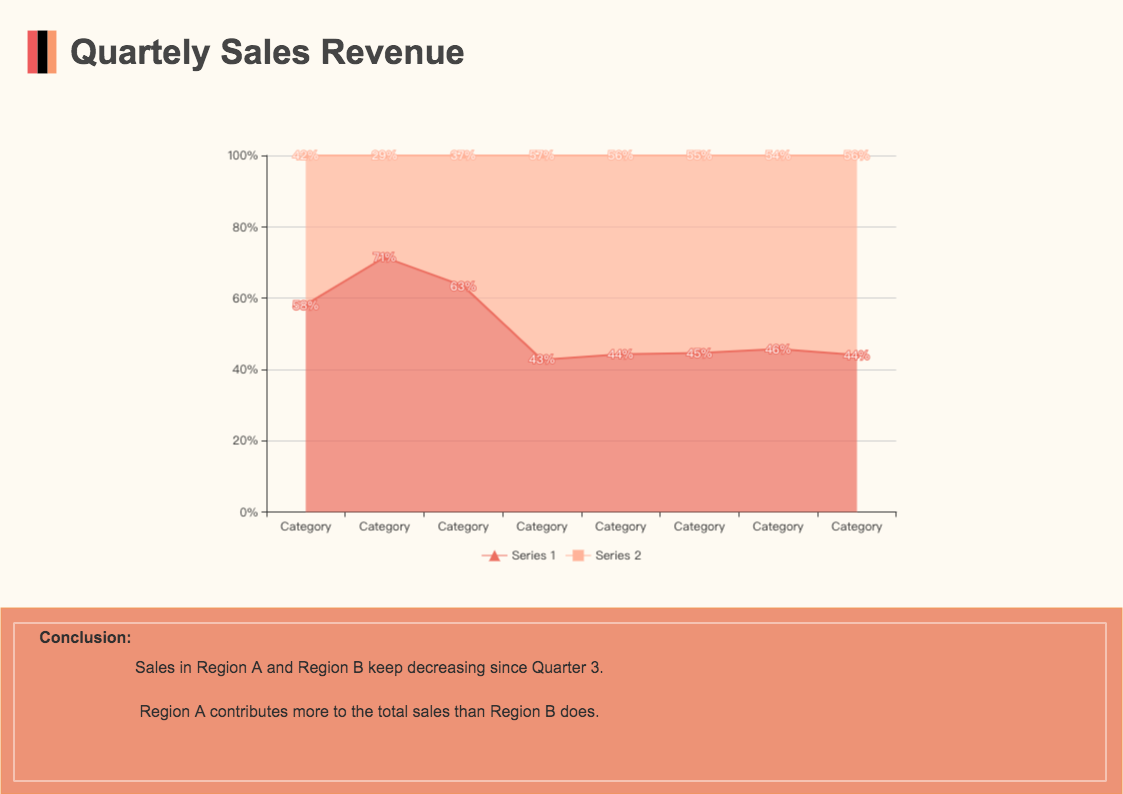
Task: Click the 57% label on the top line
Action: tap(541, 155)
